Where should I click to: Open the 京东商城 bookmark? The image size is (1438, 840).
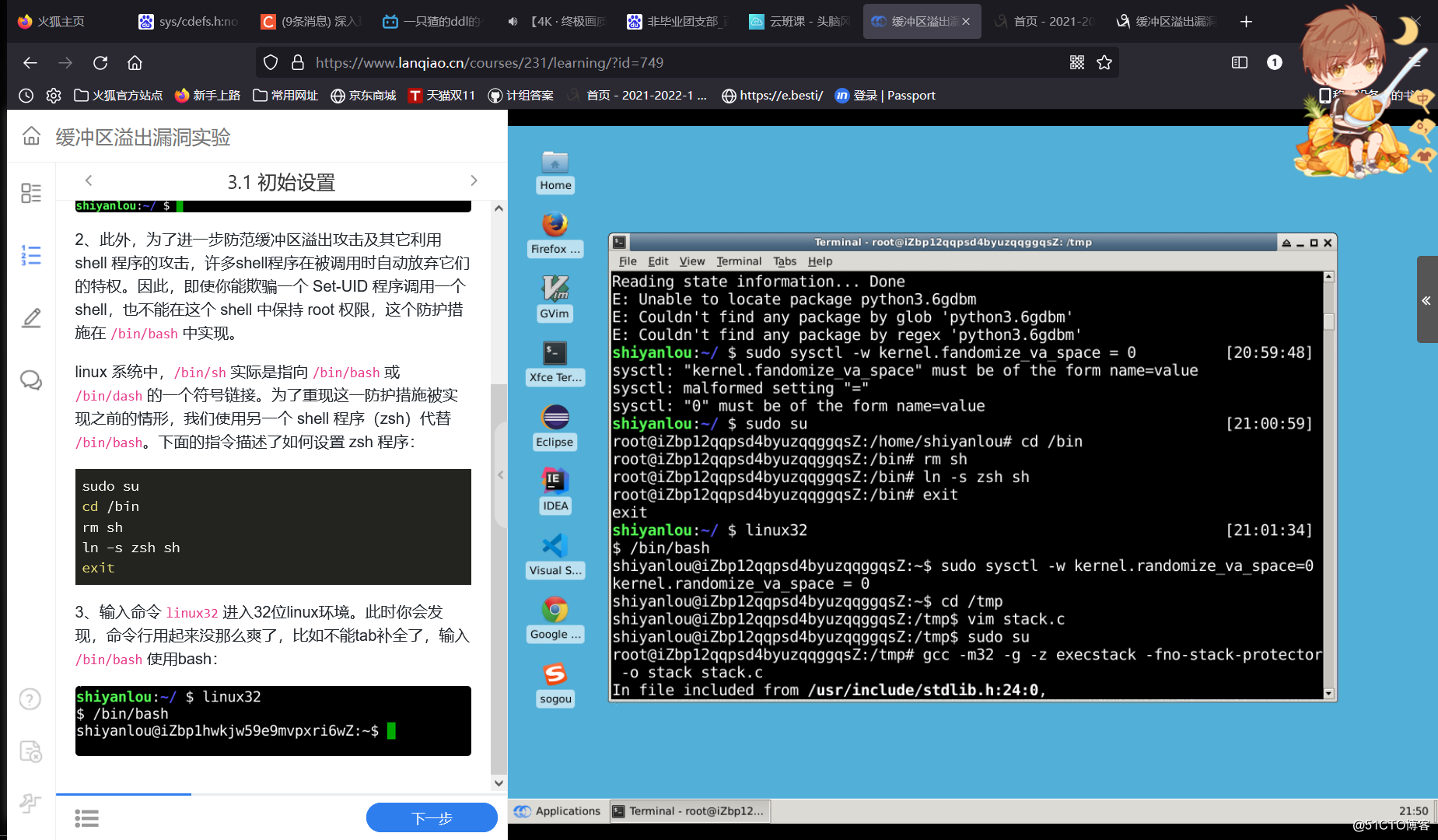(363, 95)
